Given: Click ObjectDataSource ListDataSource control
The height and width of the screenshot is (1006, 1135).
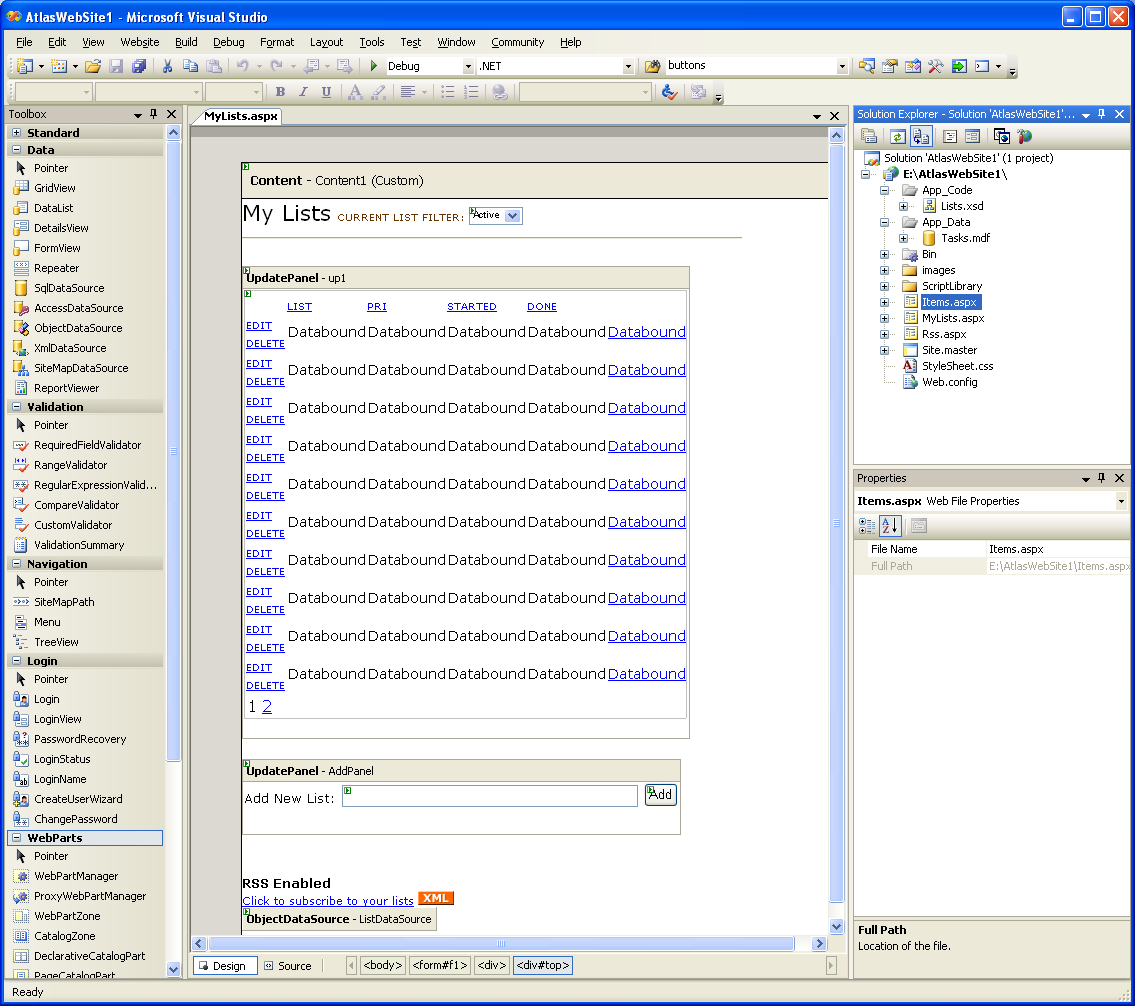Looking at the screenshot, I should coord(339,919).
